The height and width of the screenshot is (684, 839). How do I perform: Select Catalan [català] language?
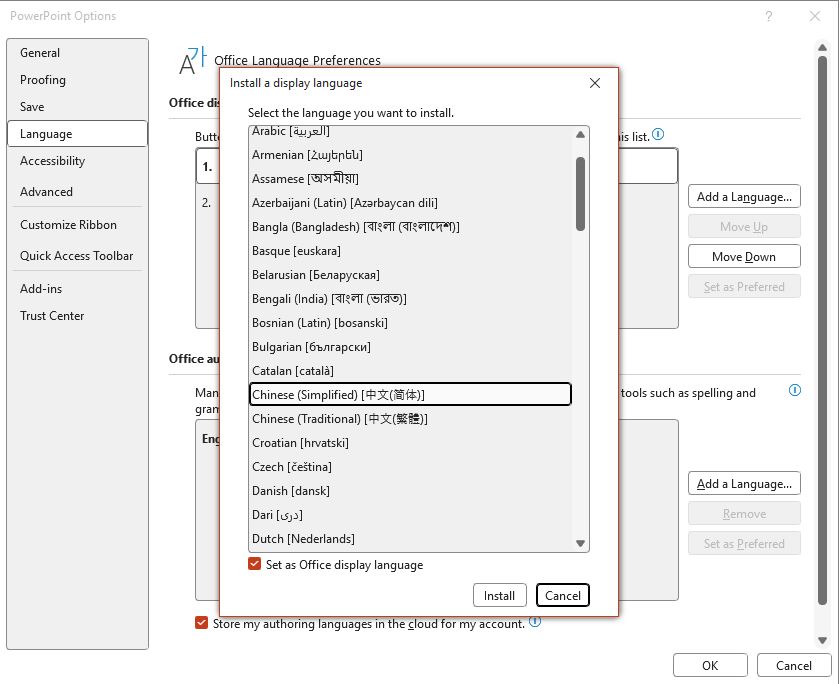coord(410,370)
